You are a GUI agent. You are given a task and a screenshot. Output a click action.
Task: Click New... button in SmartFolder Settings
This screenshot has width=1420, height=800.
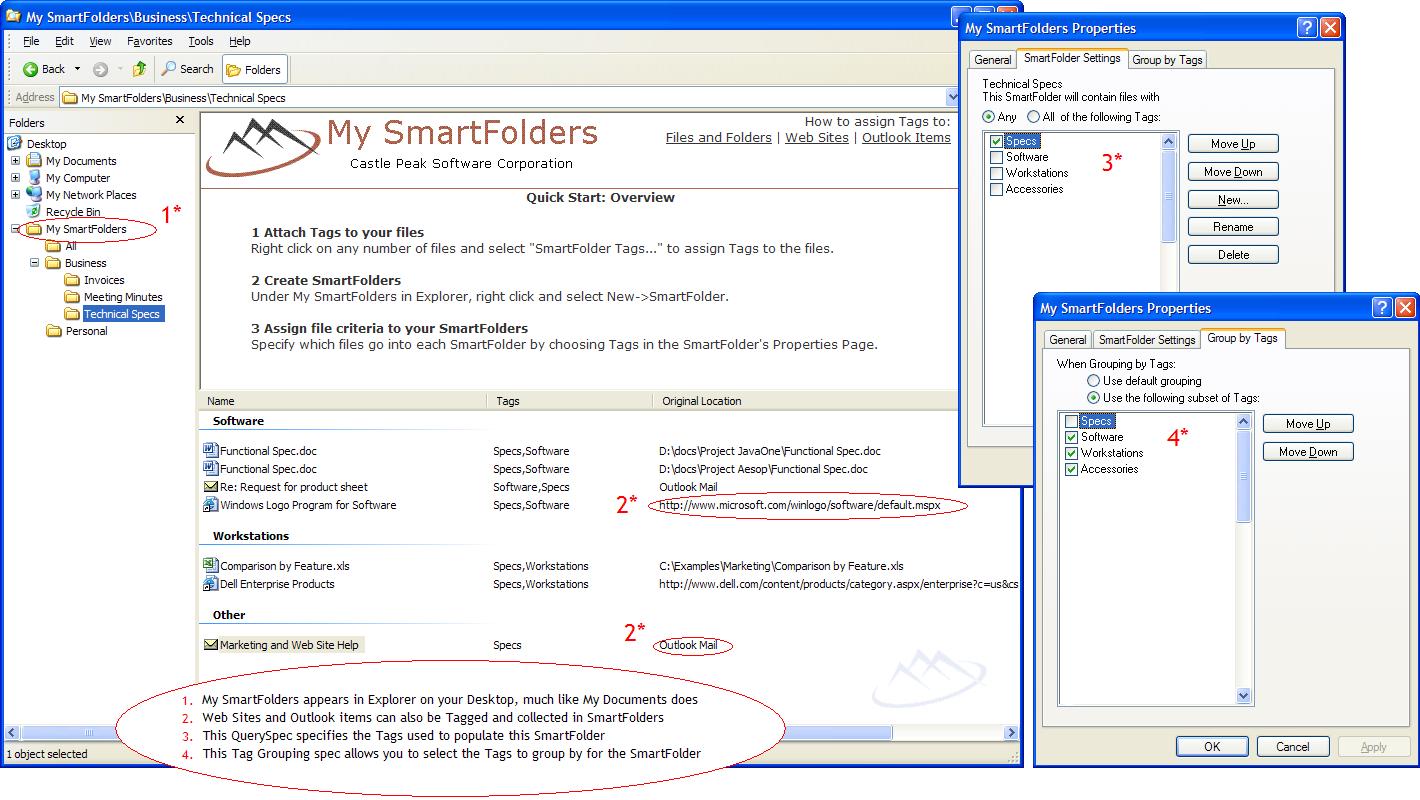click(x=1233, y=199)
